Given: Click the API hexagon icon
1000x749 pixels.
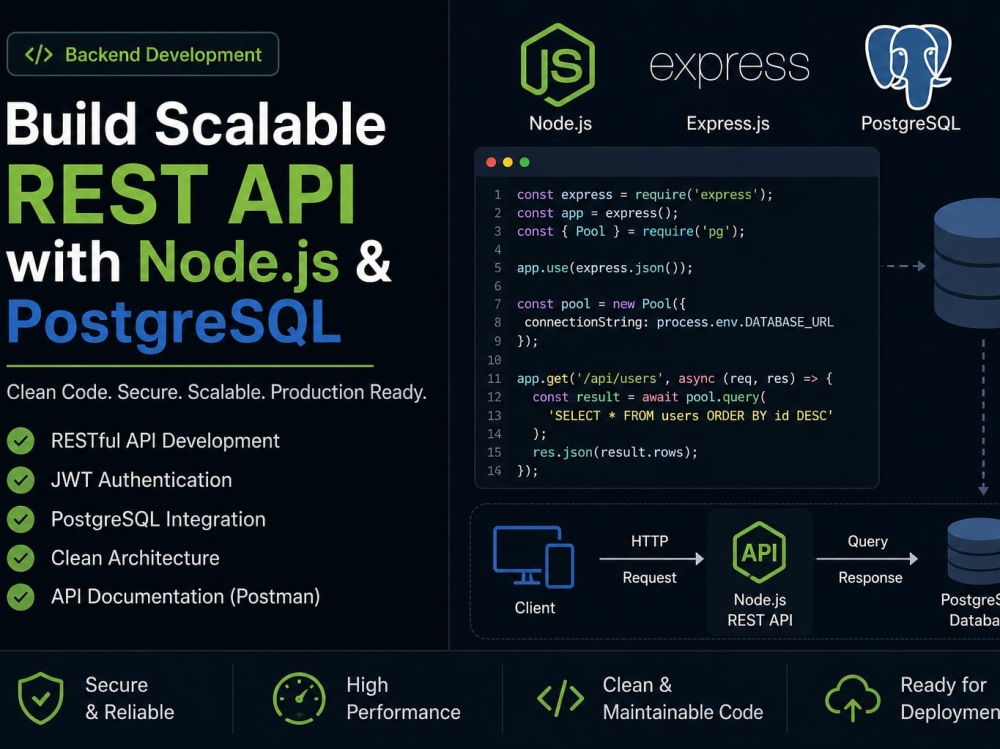Looking at the screenshot, I should 759,552.
